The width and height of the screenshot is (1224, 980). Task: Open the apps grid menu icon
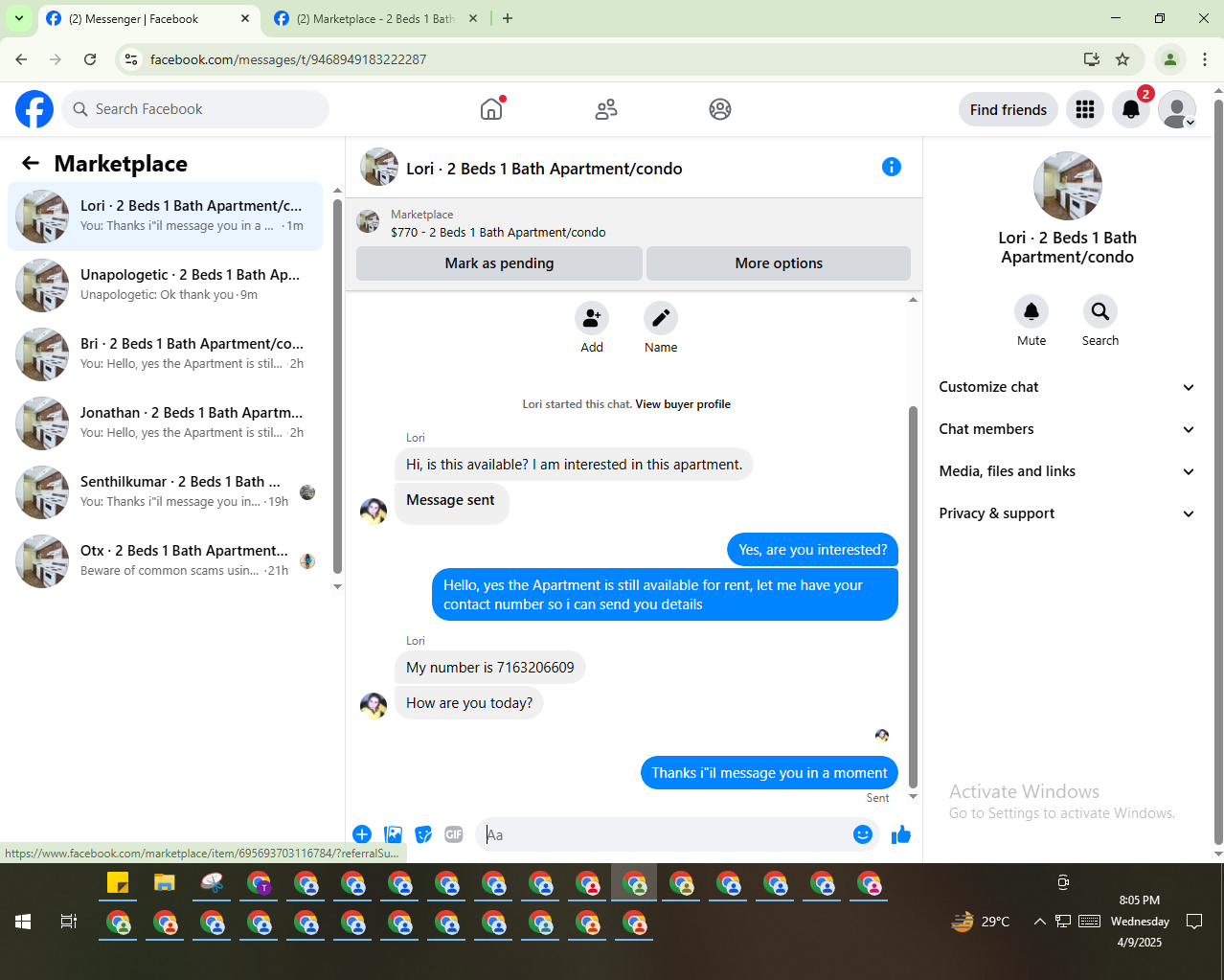click(1085, 109)
